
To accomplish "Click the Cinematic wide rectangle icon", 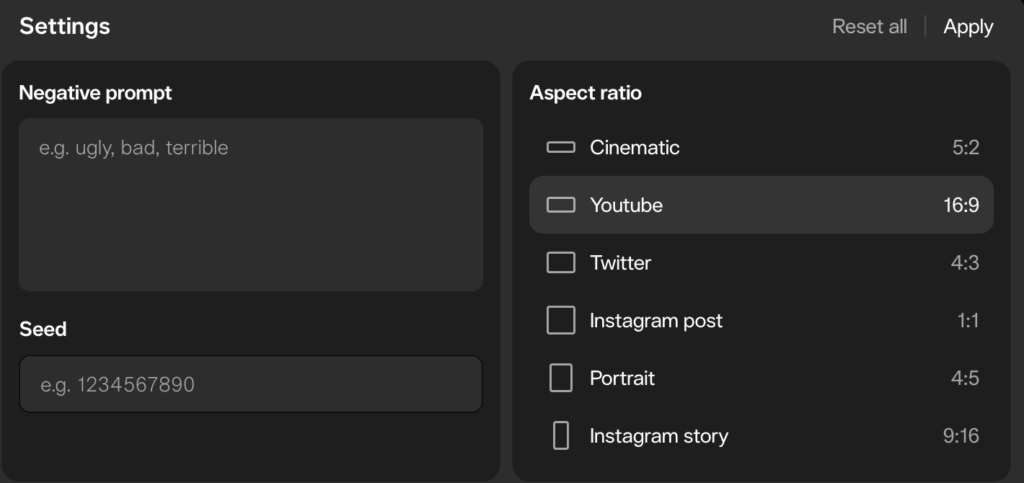I will coord(561,148).
